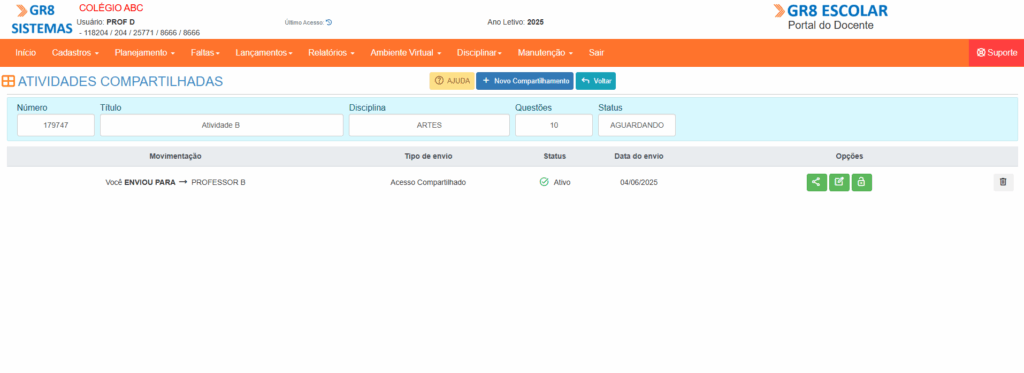
Task: Click the Movimentação column header
Action: (x=175, y=157)
